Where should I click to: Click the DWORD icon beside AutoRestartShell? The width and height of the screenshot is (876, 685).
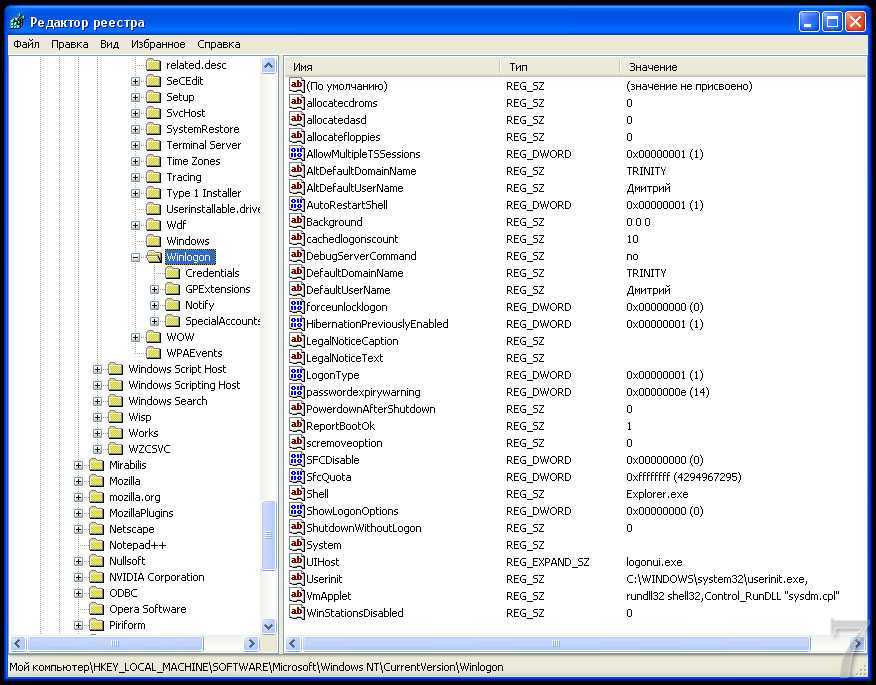(296, 205)
